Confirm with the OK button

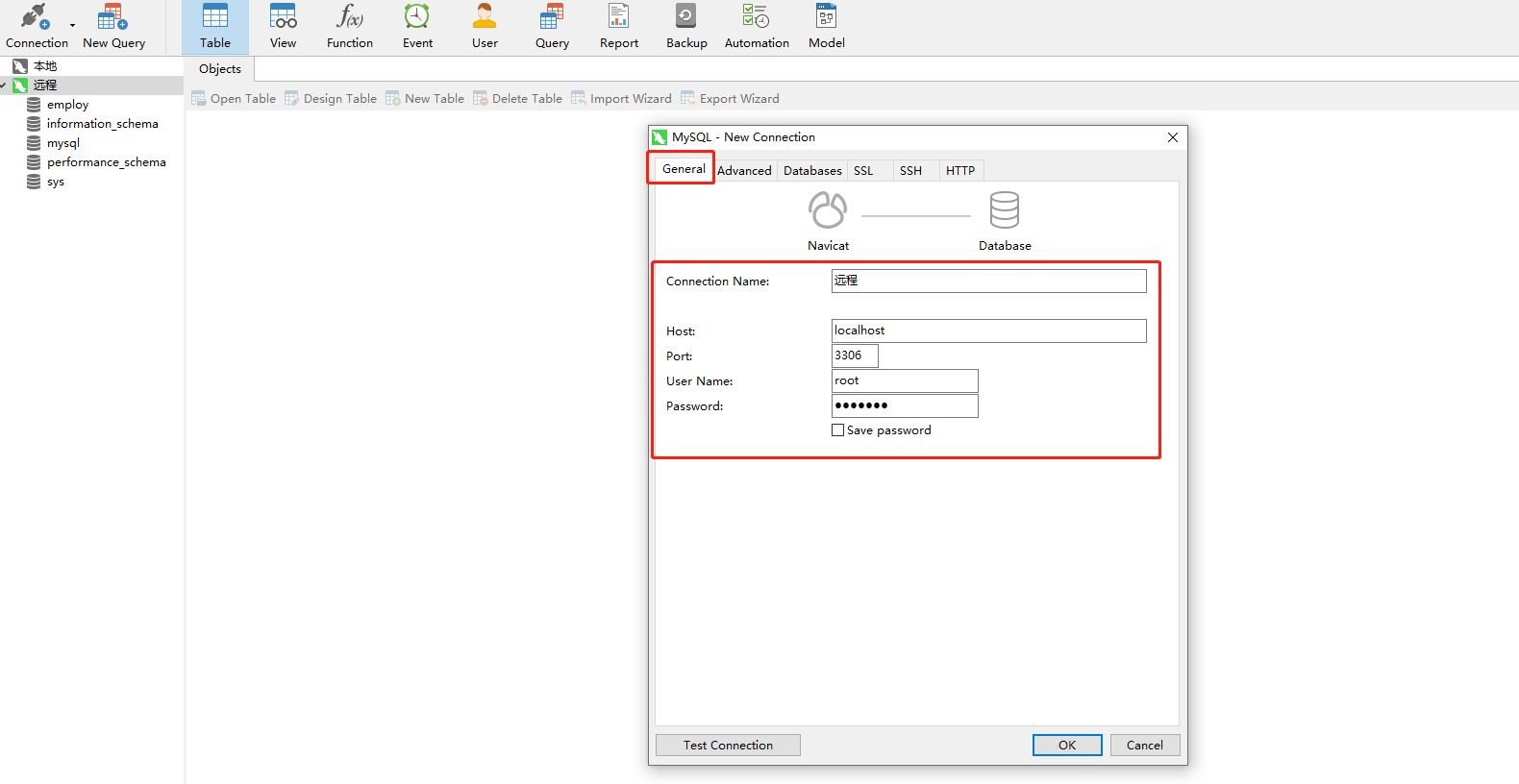point(1067,745)
